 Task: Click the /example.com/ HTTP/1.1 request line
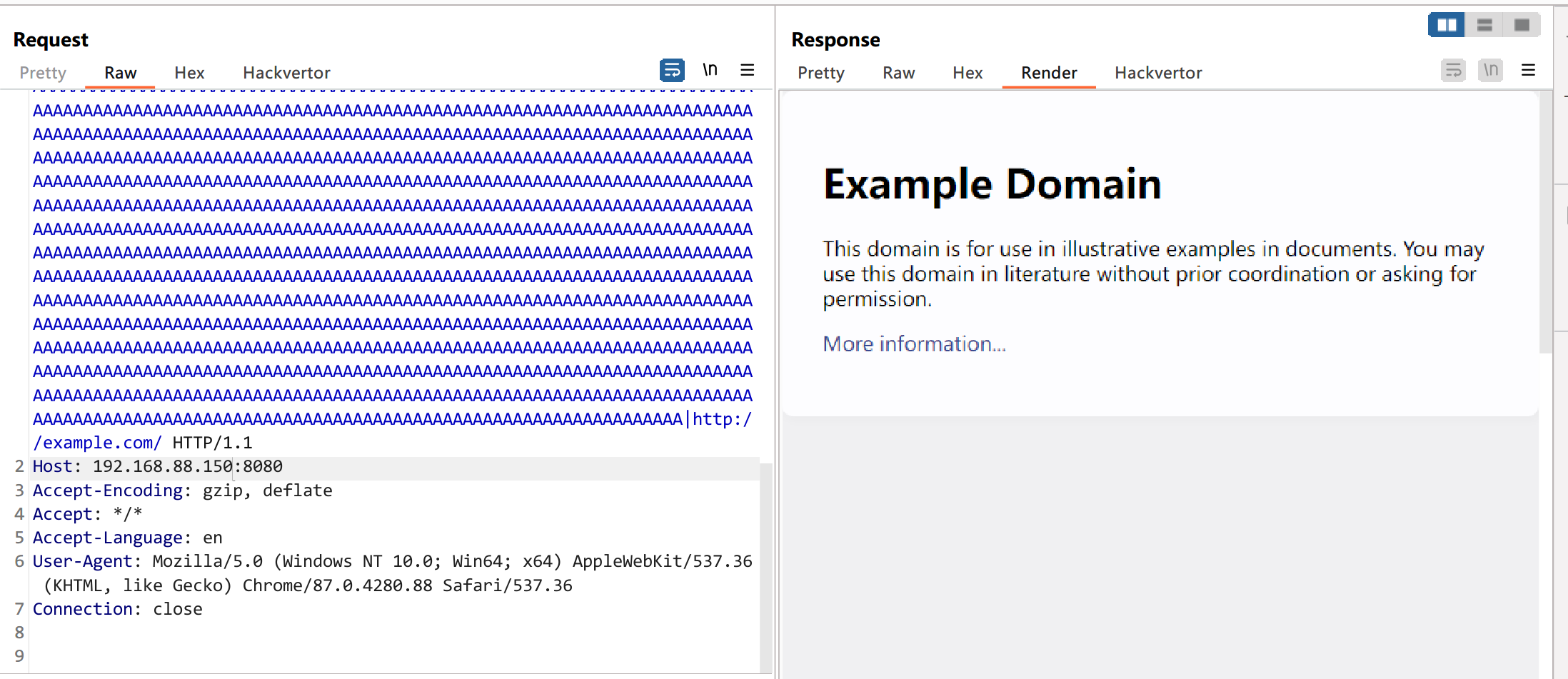(143, 443)
